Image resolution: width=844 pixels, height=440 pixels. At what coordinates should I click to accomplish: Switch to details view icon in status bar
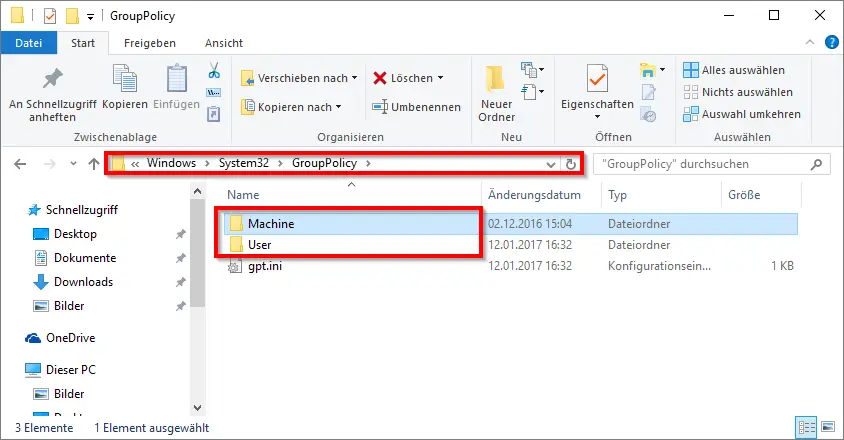pyautogui.click(x=806, y=428)
